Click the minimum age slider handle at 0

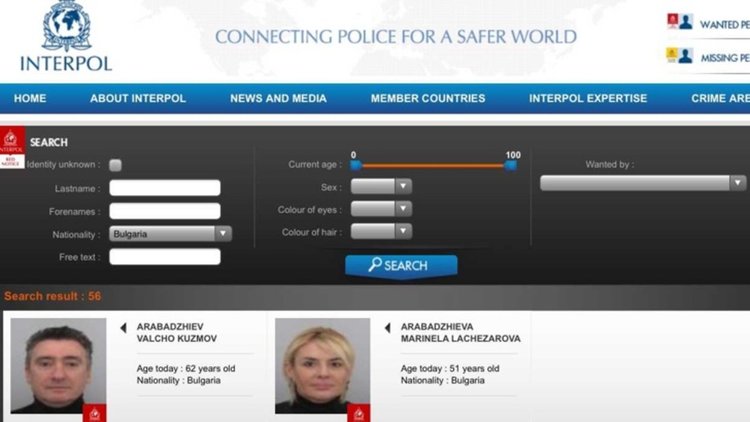(x=356, y=166)
